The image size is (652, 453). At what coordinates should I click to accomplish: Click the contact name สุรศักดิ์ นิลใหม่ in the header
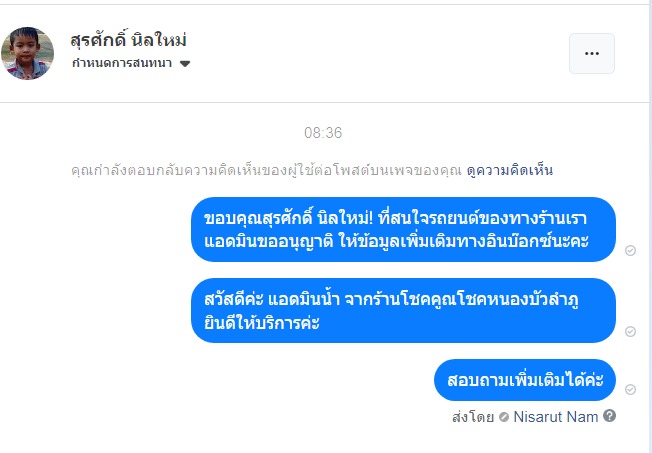(129, 40)
